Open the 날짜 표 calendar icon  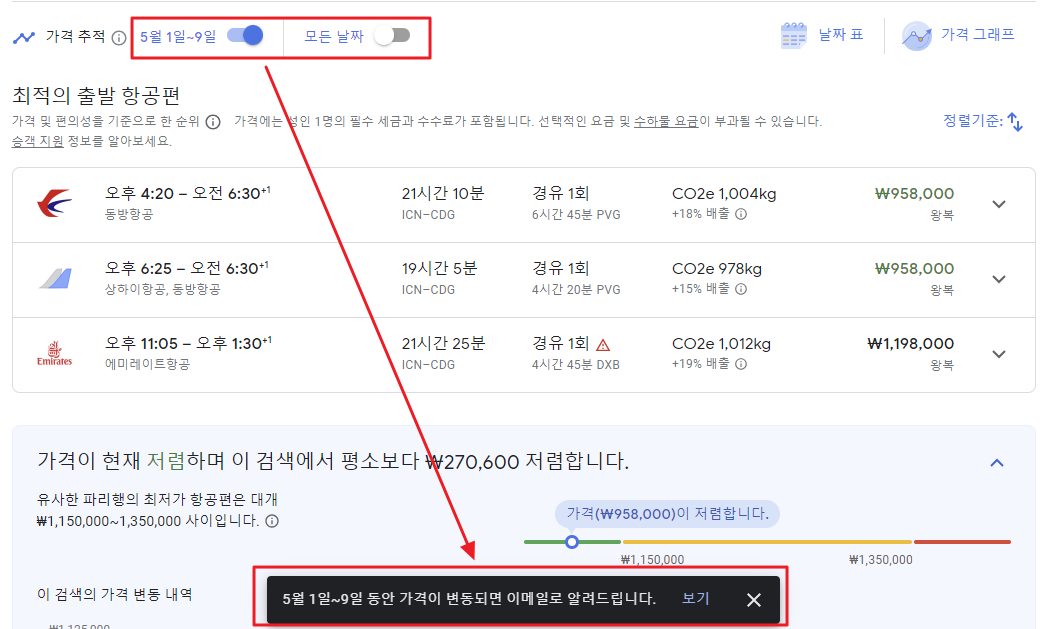[x=794, y=35]
